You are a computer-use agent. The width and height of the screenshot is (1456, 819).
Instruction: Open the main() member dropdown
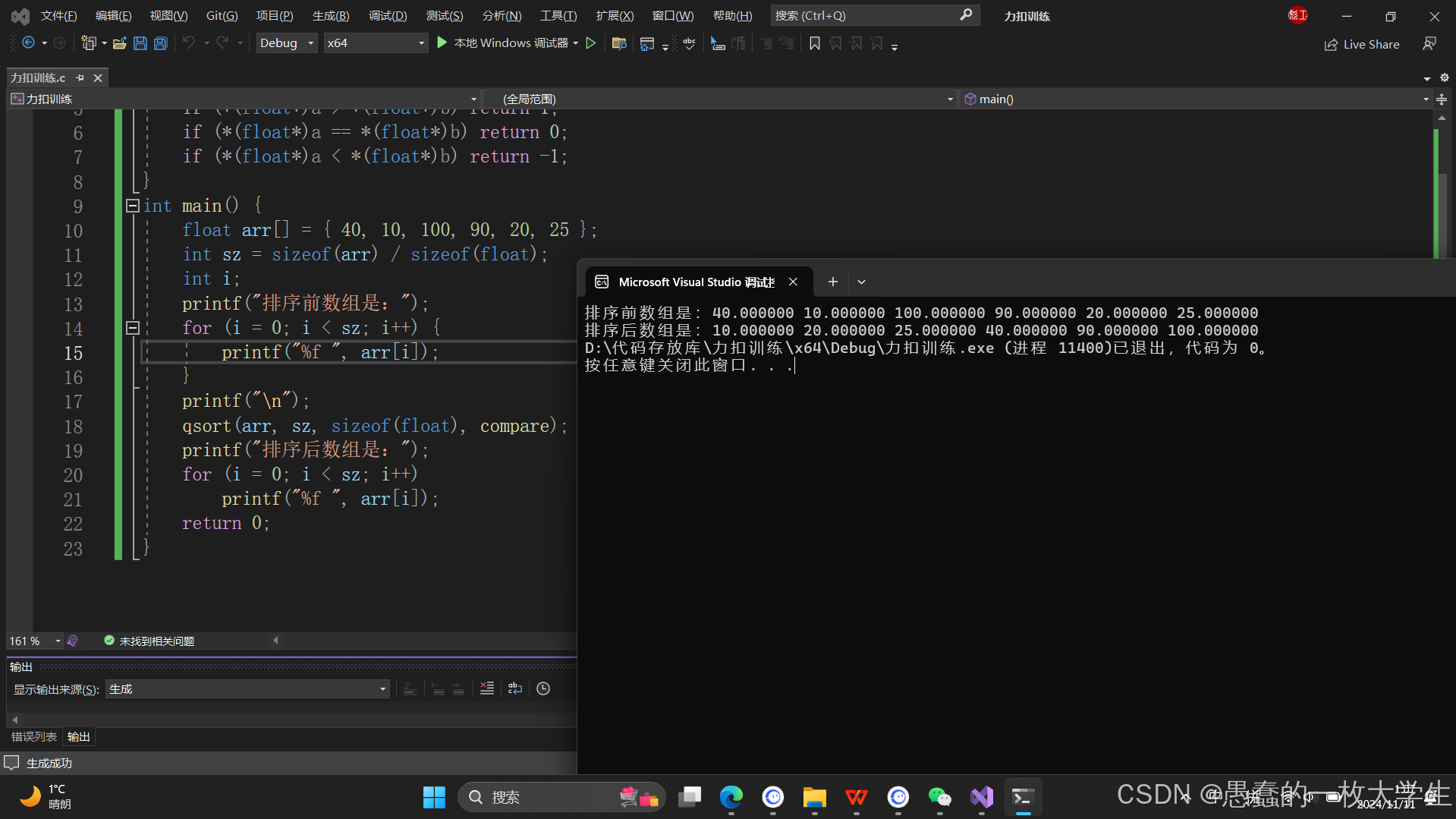(x=1196, y=99)
